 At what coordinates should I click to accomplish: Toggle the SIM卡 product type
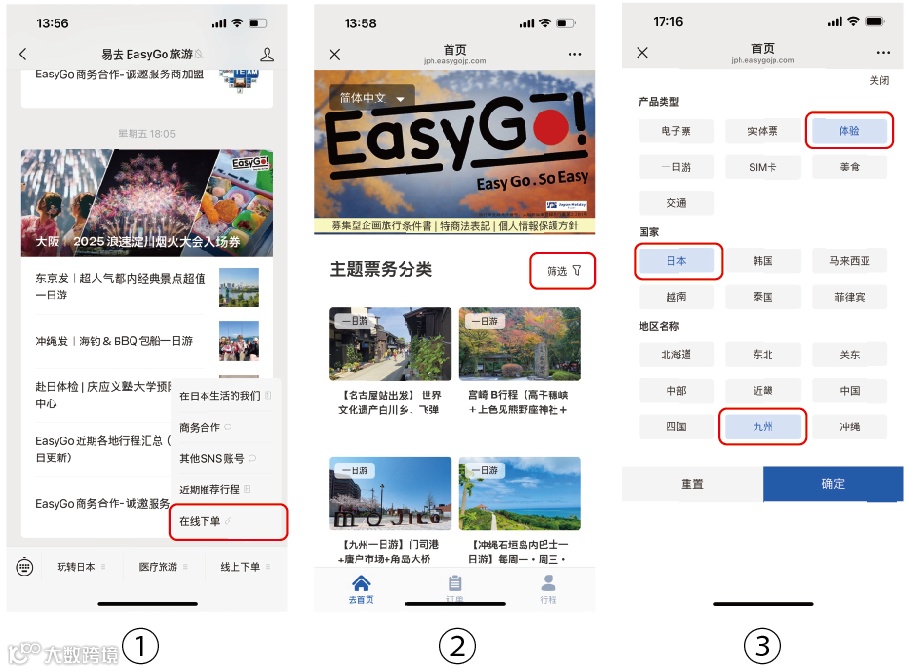click(x=762, y=167)
